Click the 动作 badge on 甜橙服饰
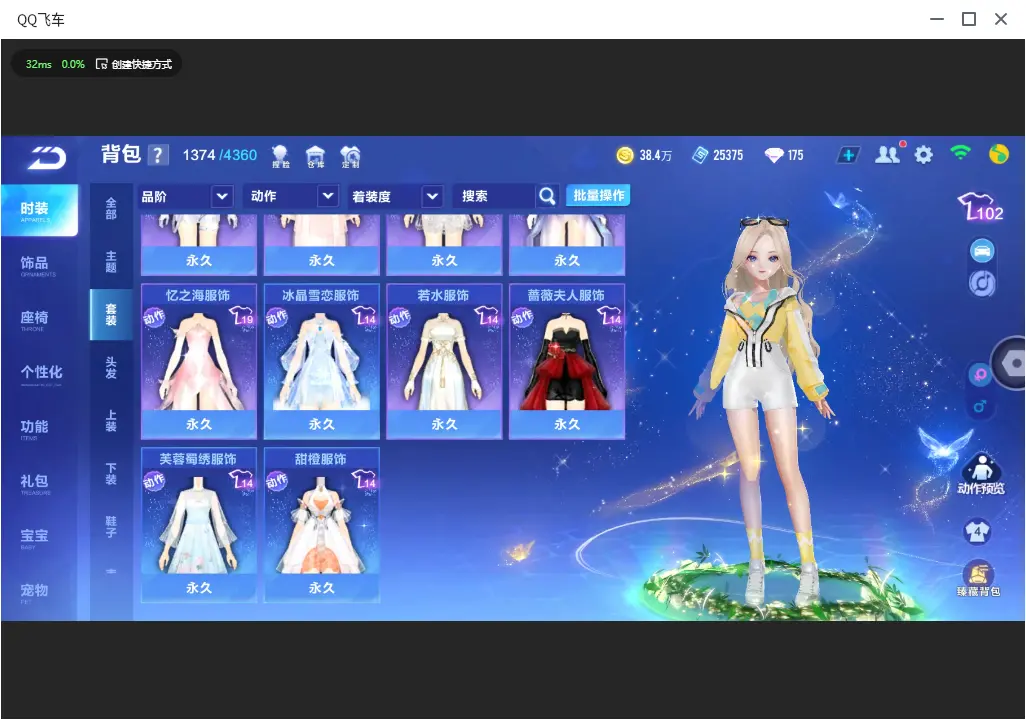 pos(277,482)
